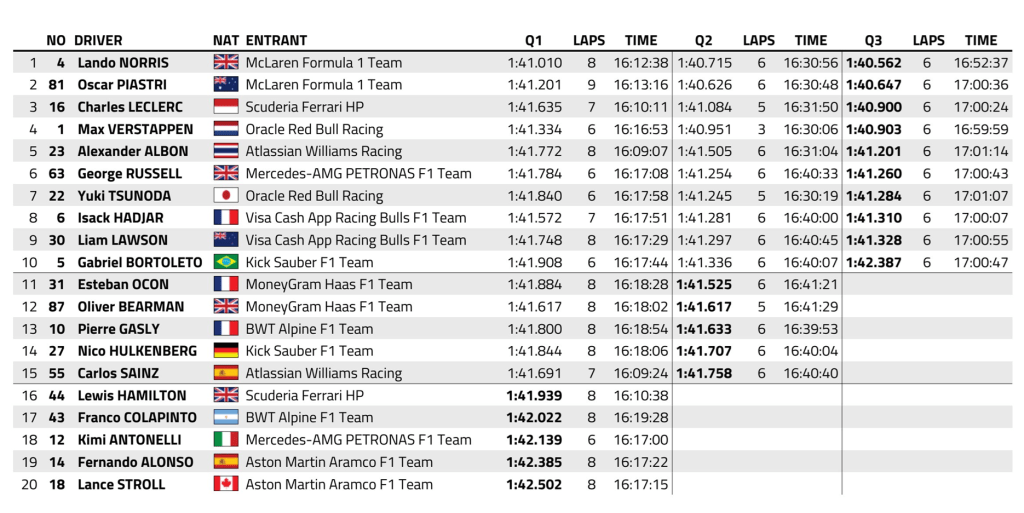Screen dimensions: 1024x513
Task: Click the ENTRANT column header
Action: (x=276, y=41)
